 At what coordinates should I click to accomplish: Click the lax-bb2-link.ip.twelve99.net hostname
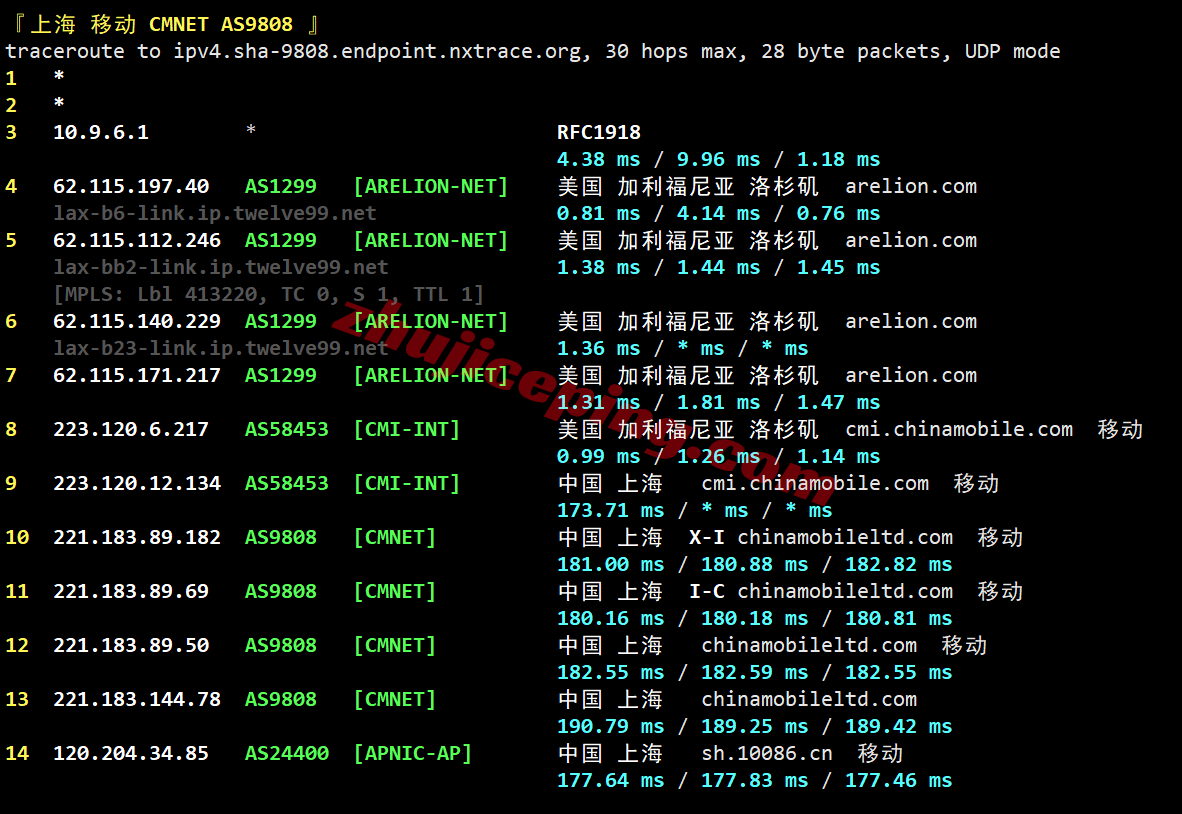[x=221, y=267]
